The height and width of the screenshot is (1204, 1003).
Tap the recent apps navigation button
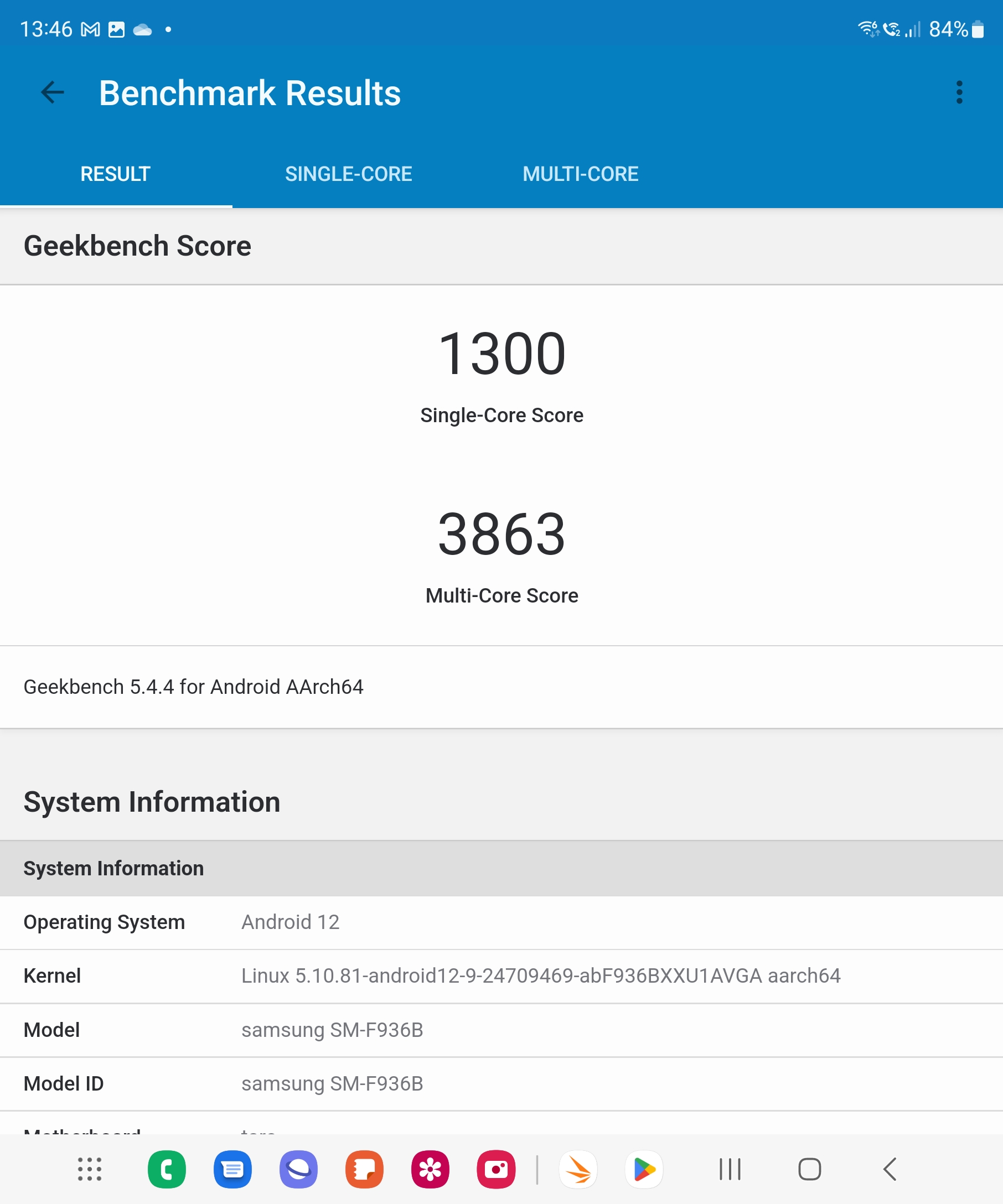[x=730, y=1169]
